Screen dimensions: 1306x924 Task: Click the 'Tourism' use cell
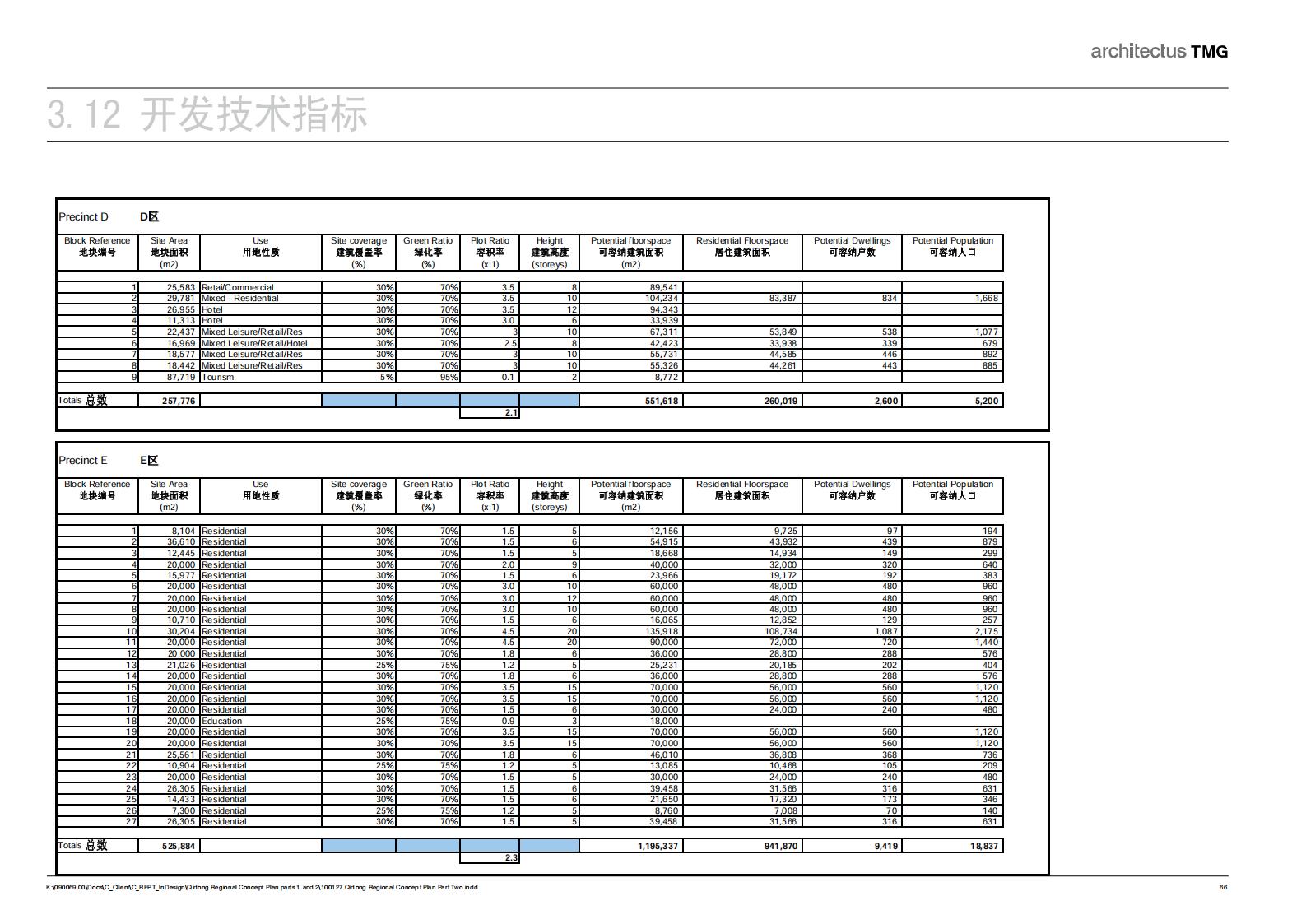(260, 377)
